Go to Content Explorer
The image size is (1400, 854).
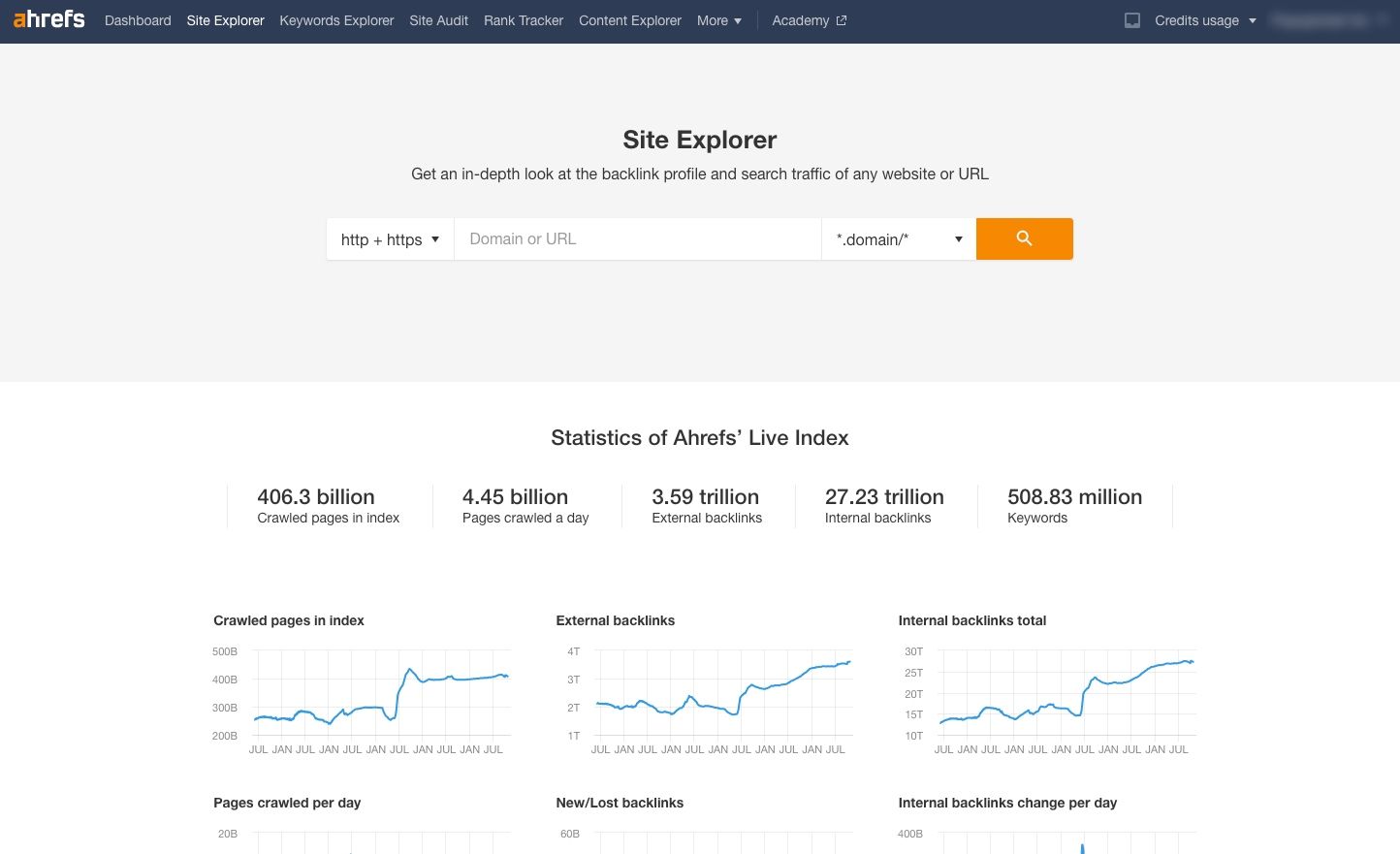tap(630, 20)
